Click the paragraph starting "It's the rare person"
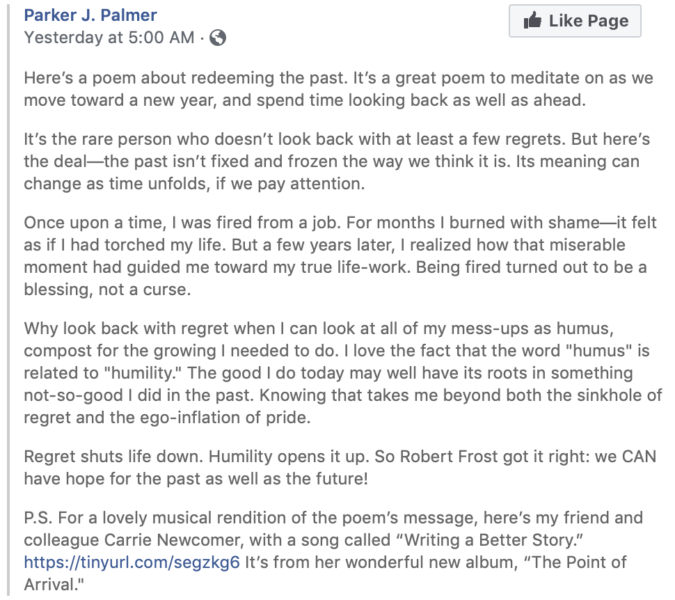 [337, 161]
